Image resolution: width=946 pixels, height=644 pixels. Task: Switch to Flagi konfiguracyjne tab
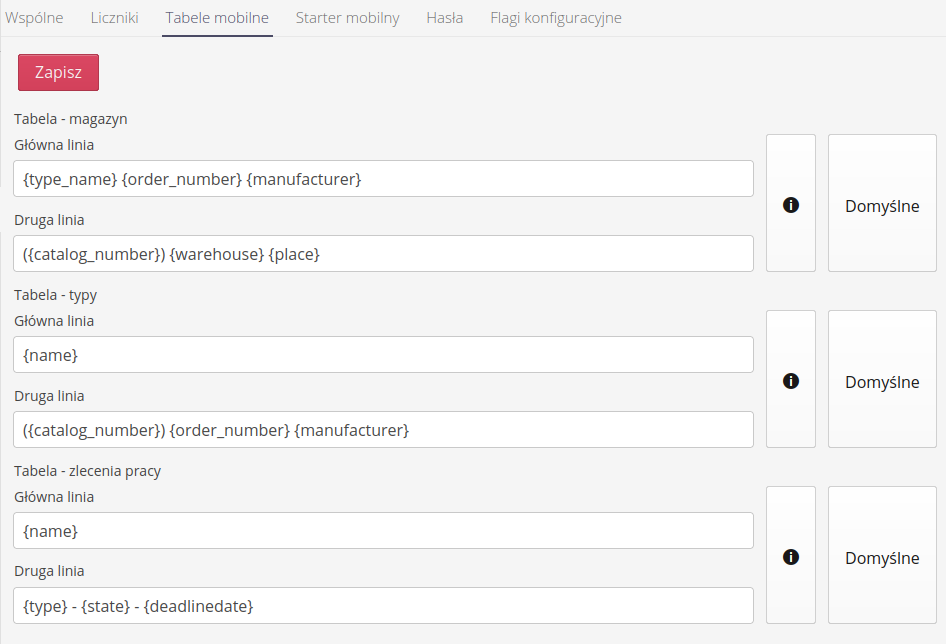coord(555,18)
